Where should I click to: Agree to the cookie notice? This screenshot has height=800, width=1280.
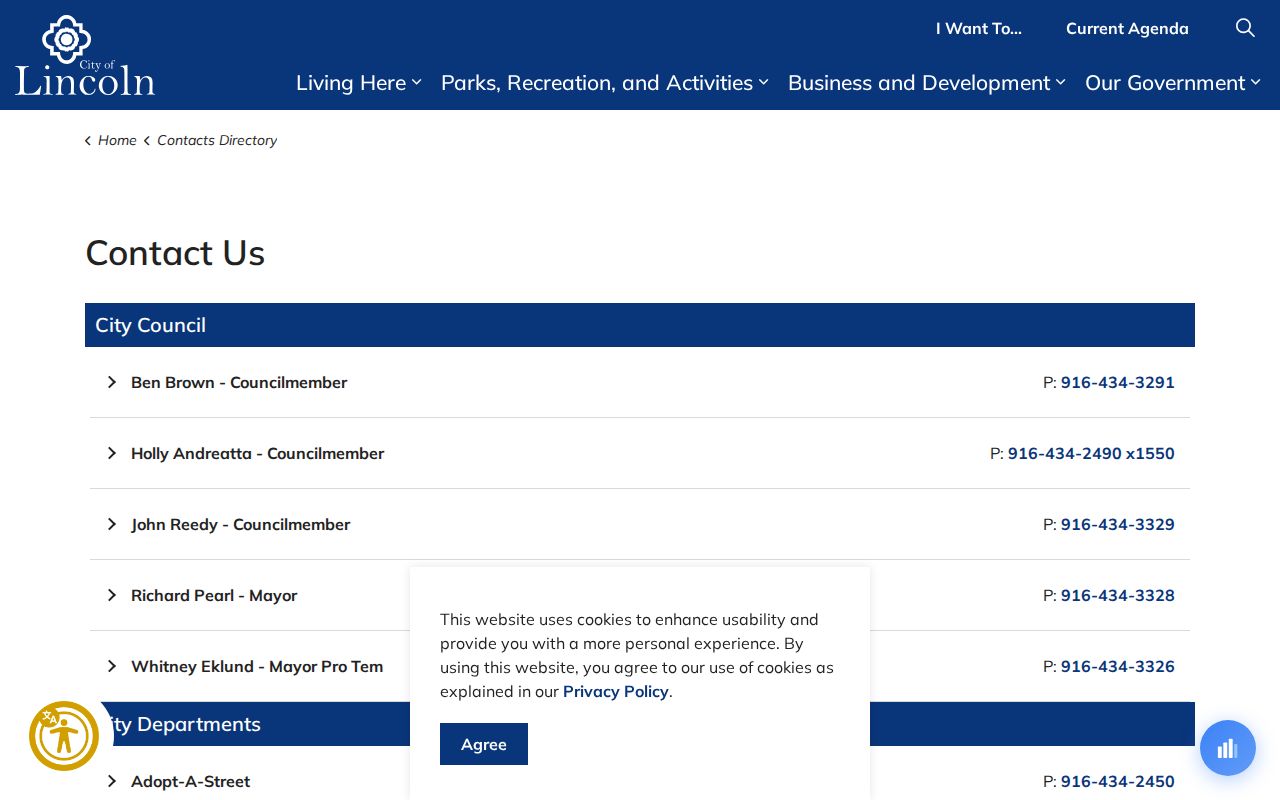coord(484,744)
